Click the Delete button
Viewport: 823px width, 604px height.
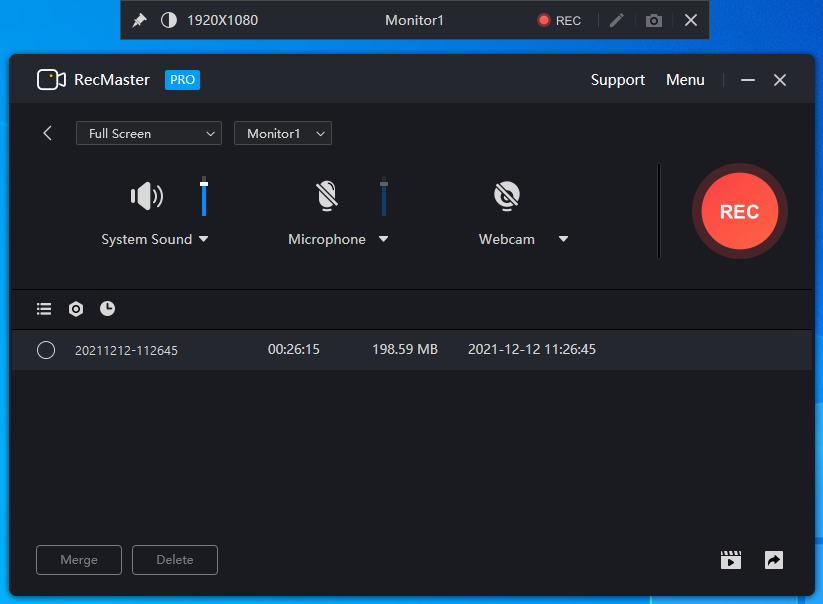coord(175,560)
